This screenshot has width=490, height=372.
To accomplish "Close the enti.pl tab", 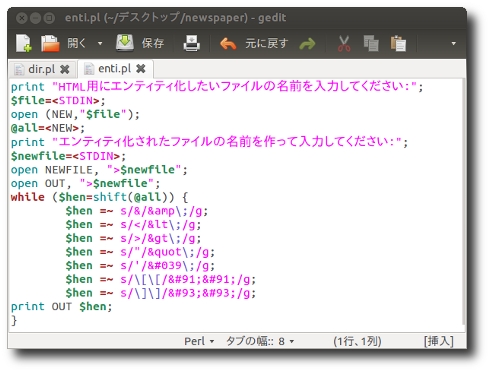I will pyautogui.click(x=141, y=69).
